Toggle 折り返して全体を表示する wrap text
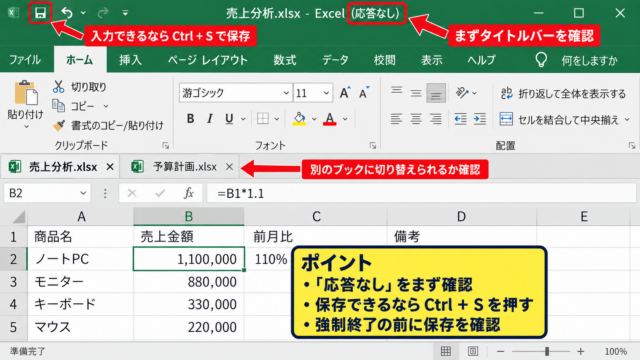The width and height of the screenshot is (640, 360). tap(563, 94)
